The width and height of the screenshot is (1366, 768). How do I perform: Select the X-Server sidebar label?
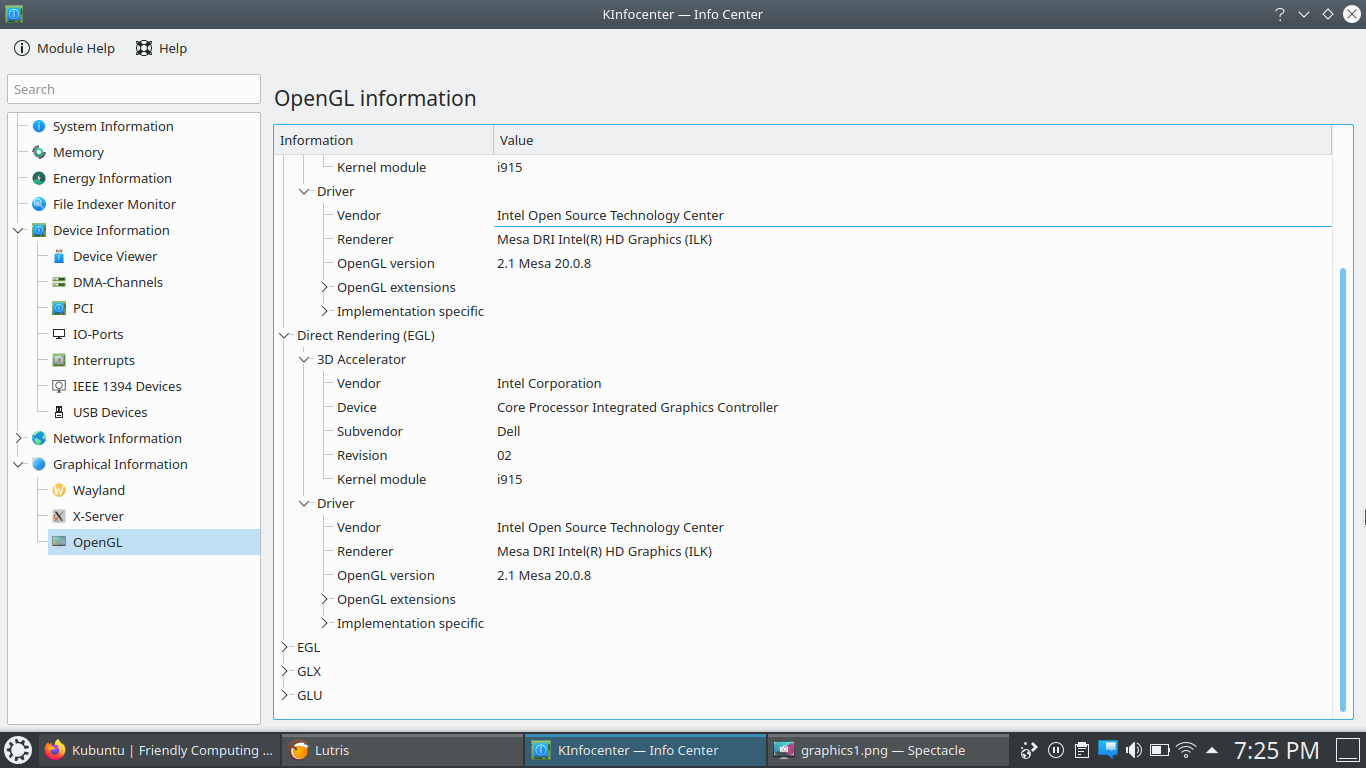(98, 516)
